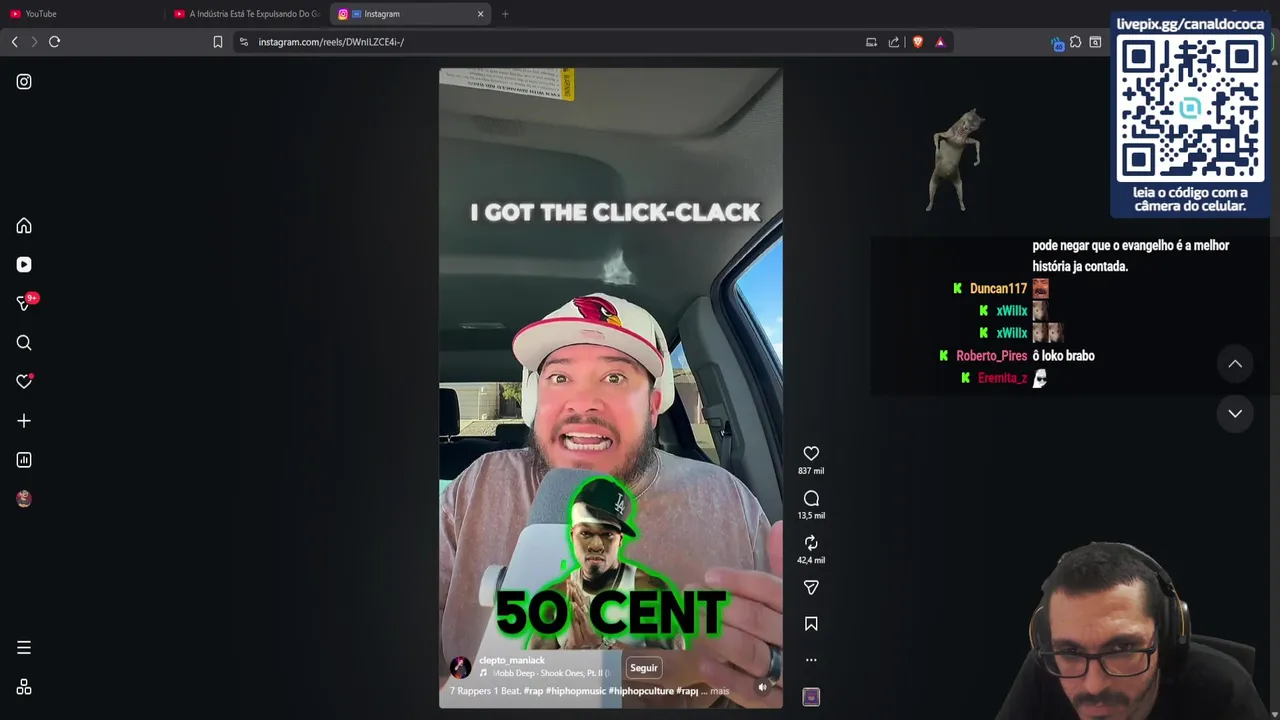Click the 837 mil likes count

pyautogui.click(x=811, y=471)
